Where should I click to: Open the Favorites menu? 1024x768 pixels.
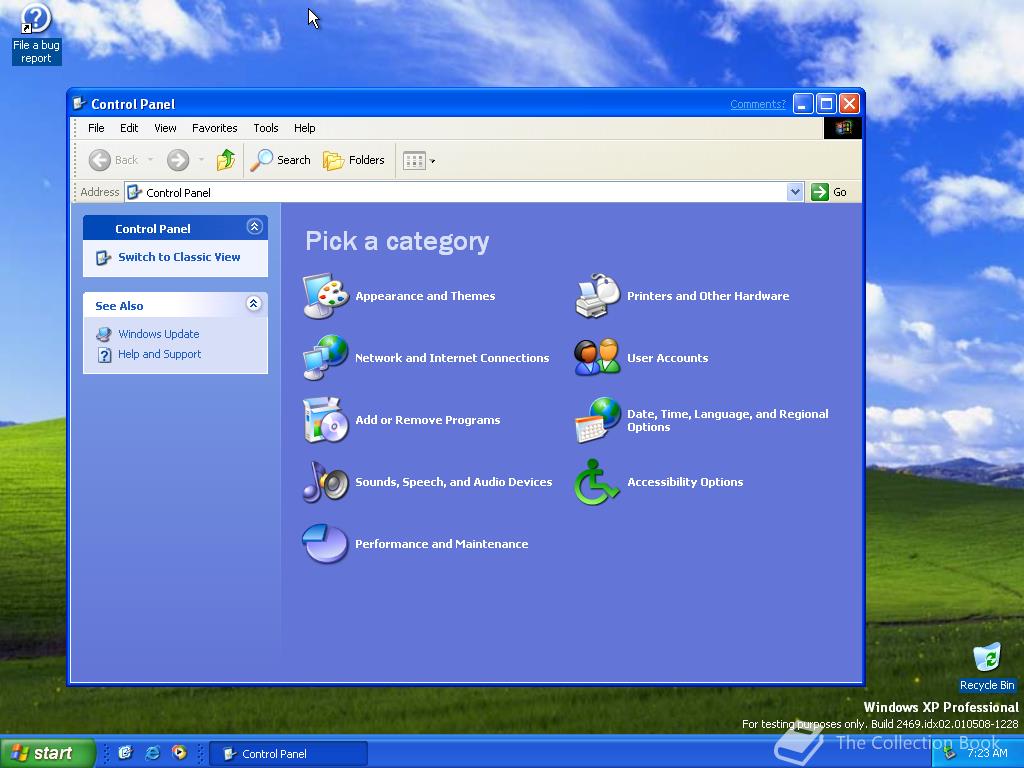coord(214,128)
